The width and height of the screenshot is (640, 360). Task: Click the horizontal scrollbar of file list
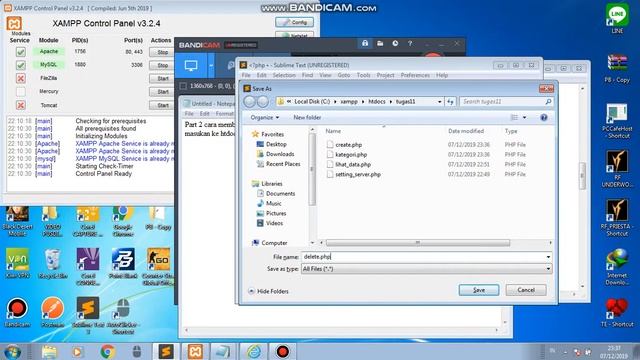pyautogui.click(x=418, y=242)
